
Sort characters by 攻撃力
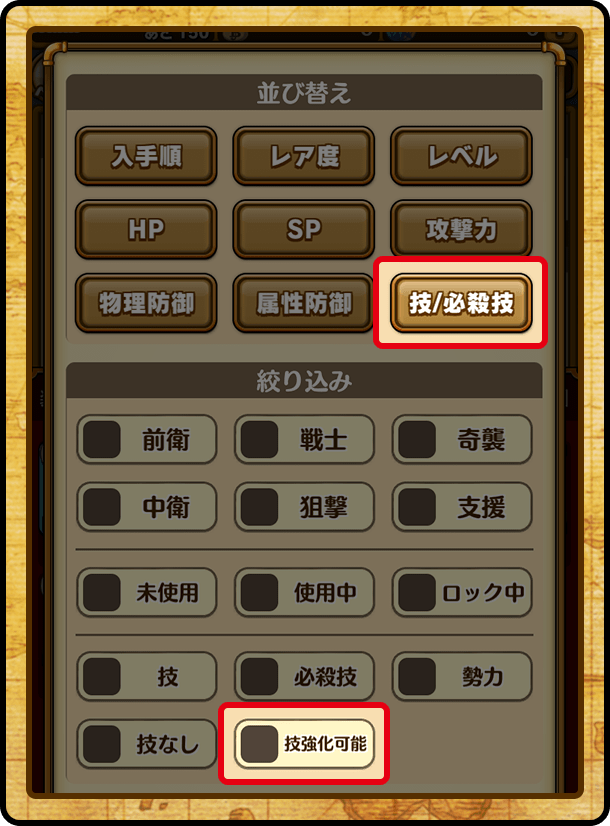coord(461,229)
